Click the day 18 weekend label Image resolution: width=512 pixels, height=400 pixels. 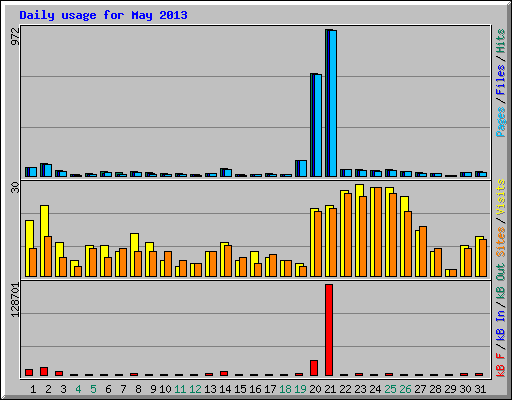click(x=285, y=389)
